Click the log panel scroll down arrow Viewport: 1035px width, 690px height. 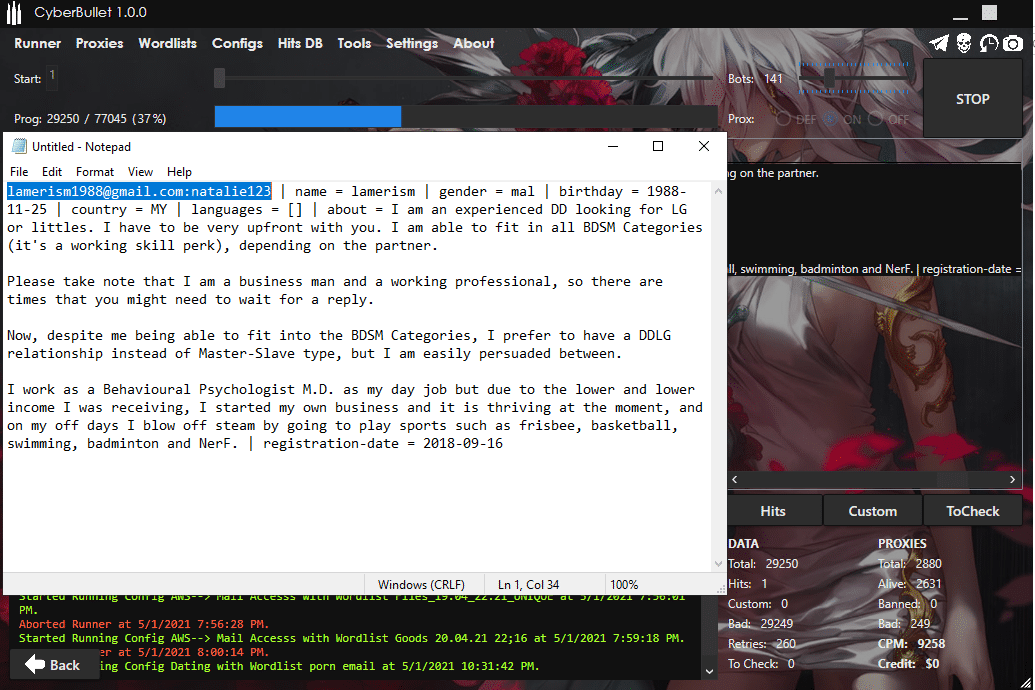pyautogui.click(x=709, y=672)
